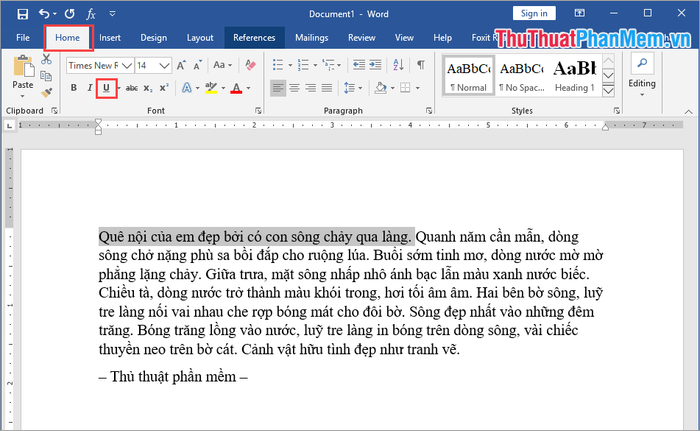
Task: Expand the Styles gallery
Action: [x=608, y=91]
